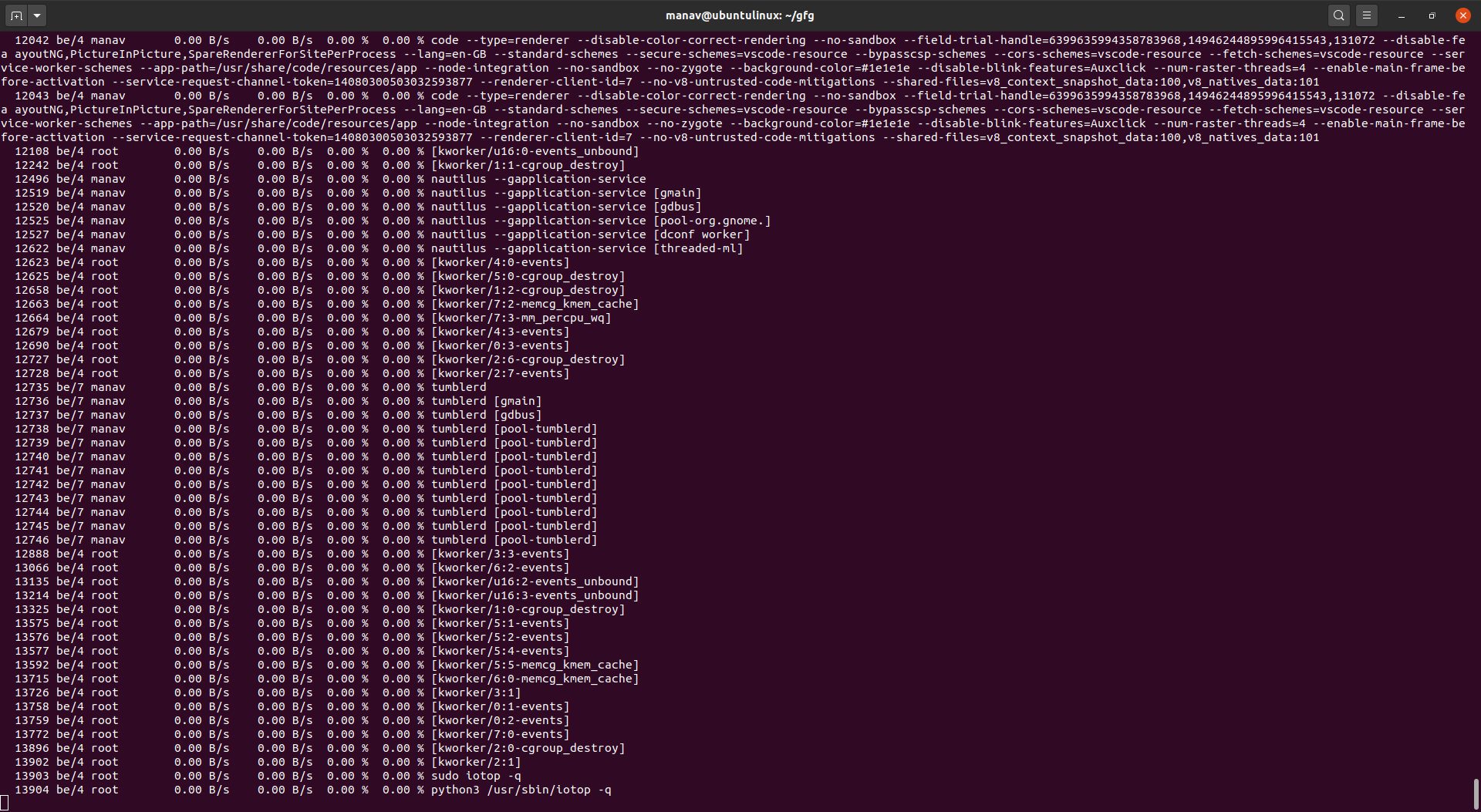Minimize the terminal window
This screenshot has width=1481, height=812.
[x=1402, y=15]
